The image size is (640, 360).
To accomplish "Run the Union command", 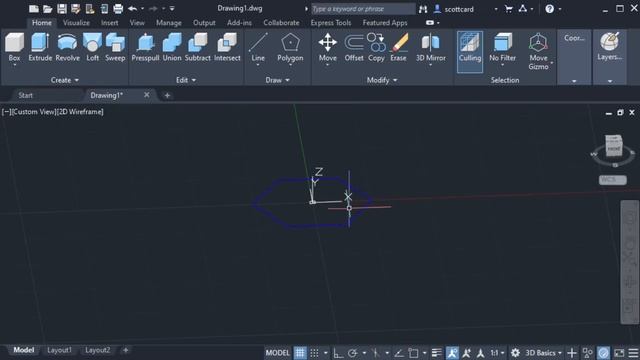I will click(x=172, y=48).
